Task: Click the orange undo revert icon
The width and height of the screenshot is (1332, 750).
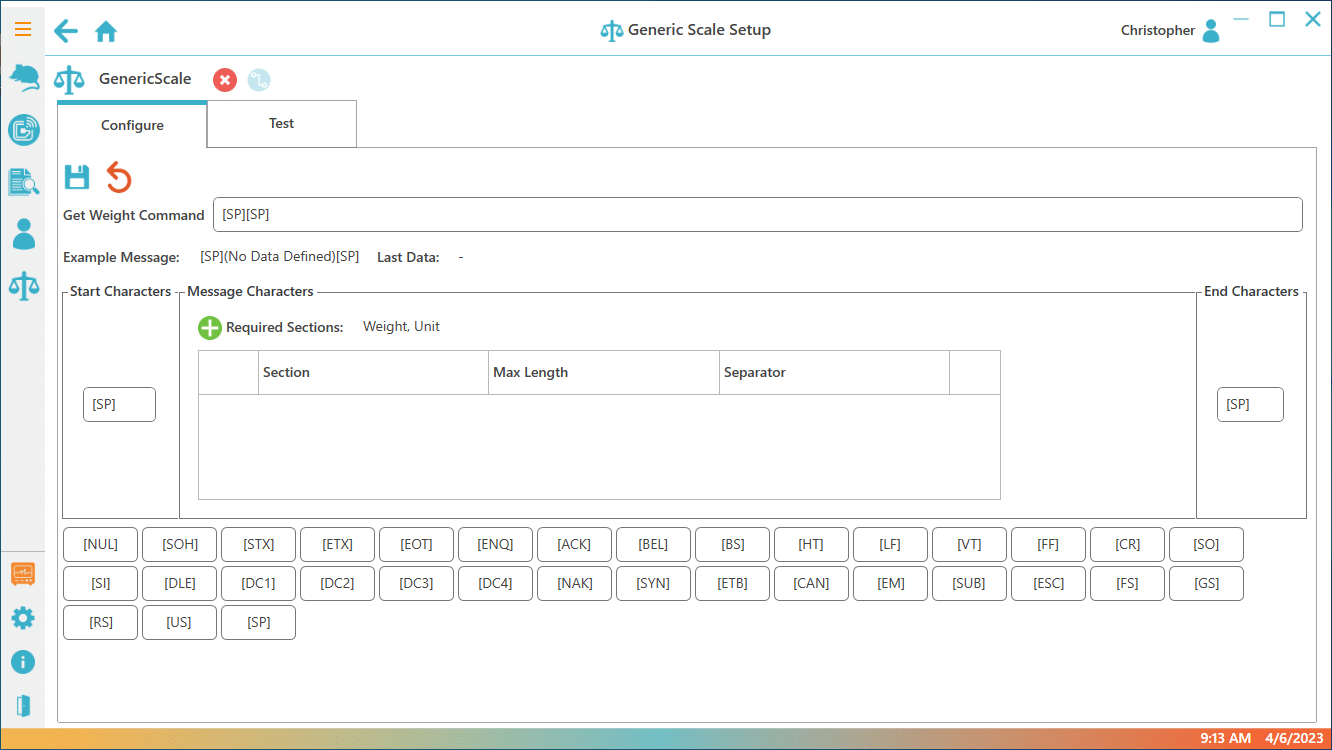Action: click(119, 177)
